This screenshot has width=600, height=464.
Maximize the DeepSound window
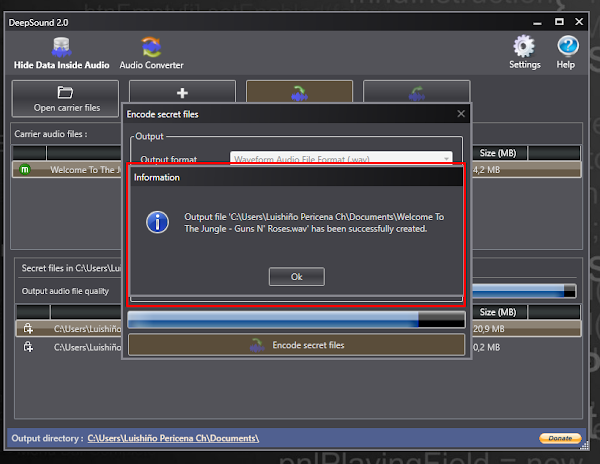pos(559,22)
